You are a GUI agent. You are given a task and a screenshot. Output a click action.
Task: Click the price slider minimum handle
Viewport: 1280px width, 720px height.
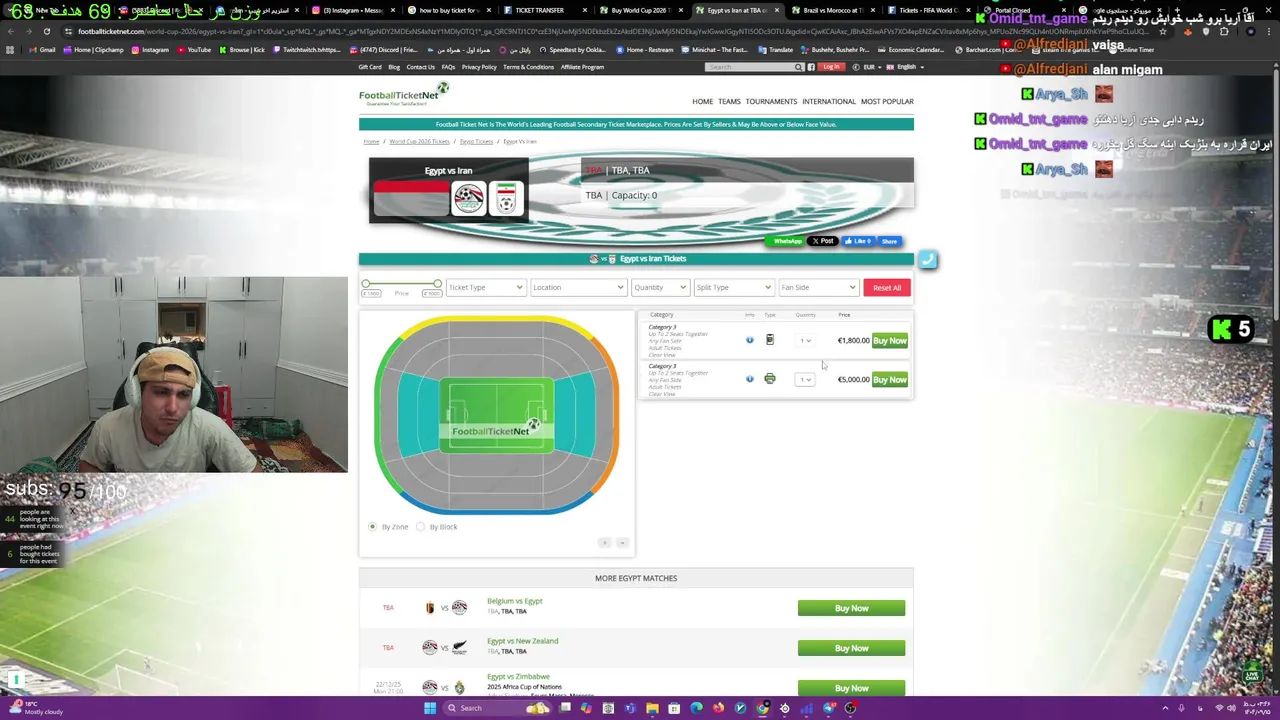pyautogui.click(x=366, y=285)
